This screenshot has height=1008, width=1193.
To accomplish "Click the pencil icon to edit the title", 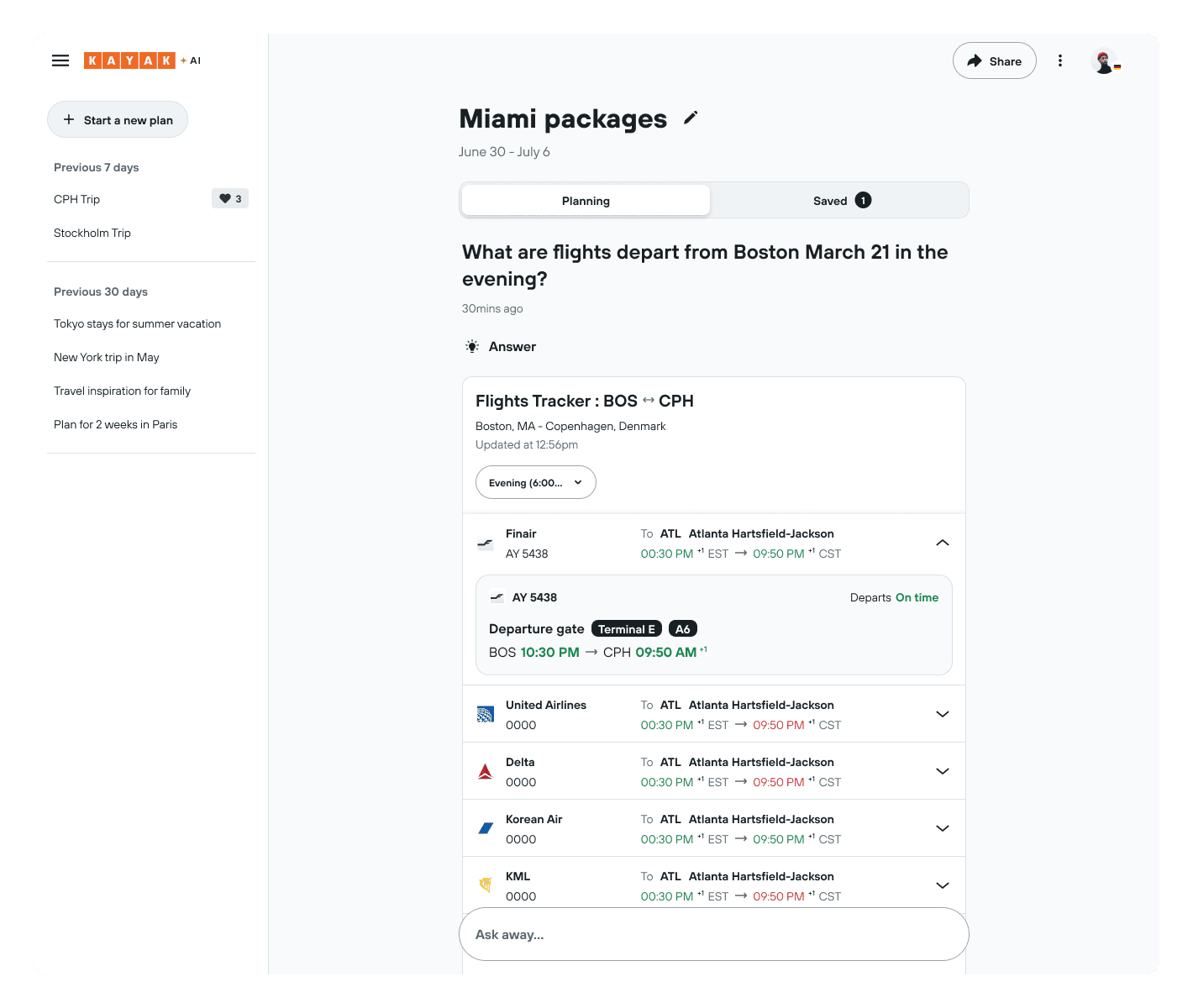I will tap(691, 118).
